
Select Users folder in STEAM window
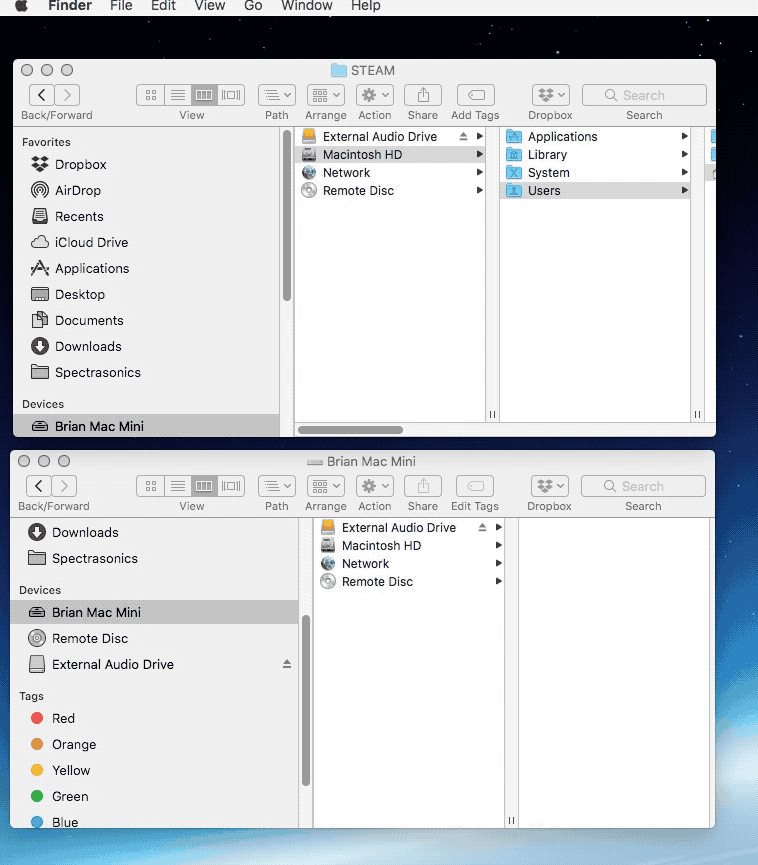[x=596, y=190]
